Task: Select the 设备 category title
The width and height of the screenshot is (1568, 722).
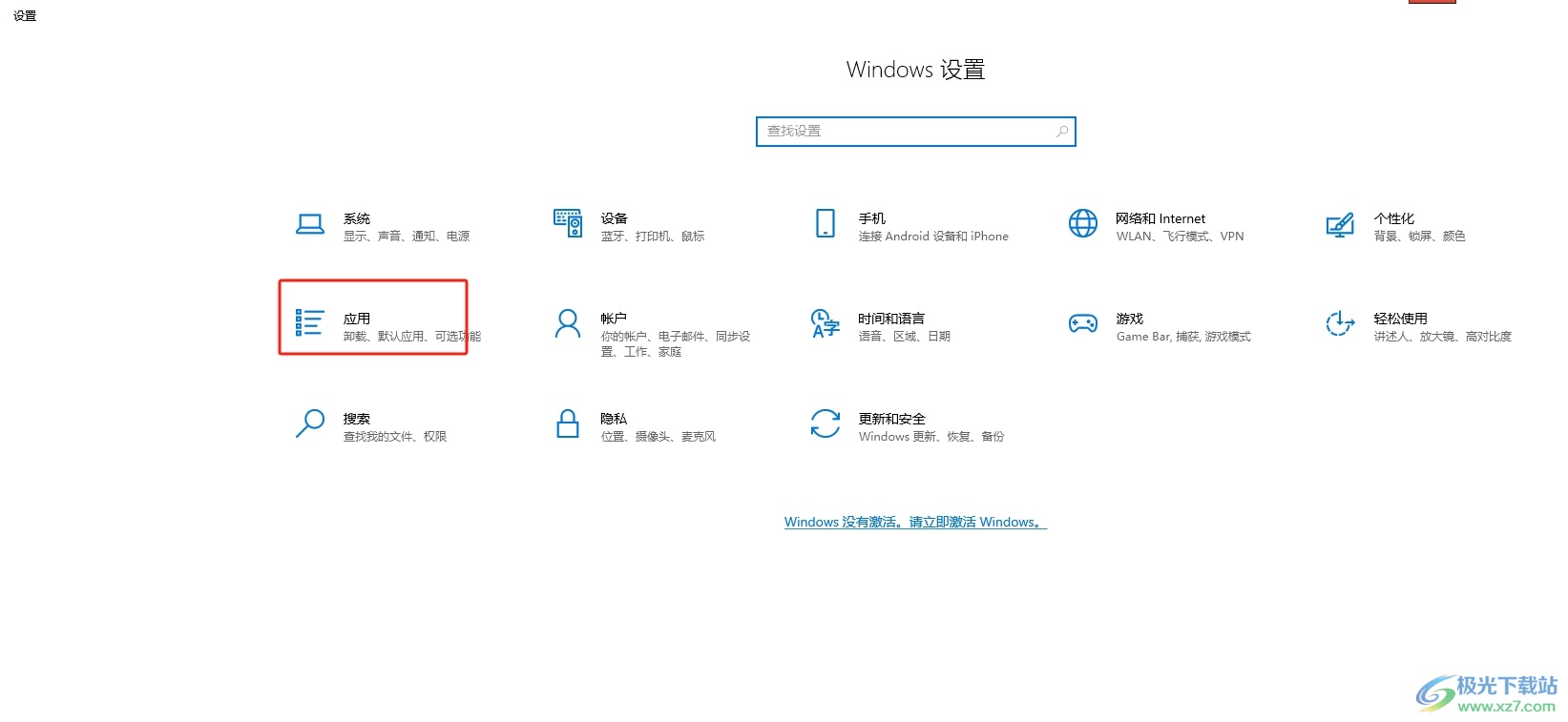Action: (615, 218)
